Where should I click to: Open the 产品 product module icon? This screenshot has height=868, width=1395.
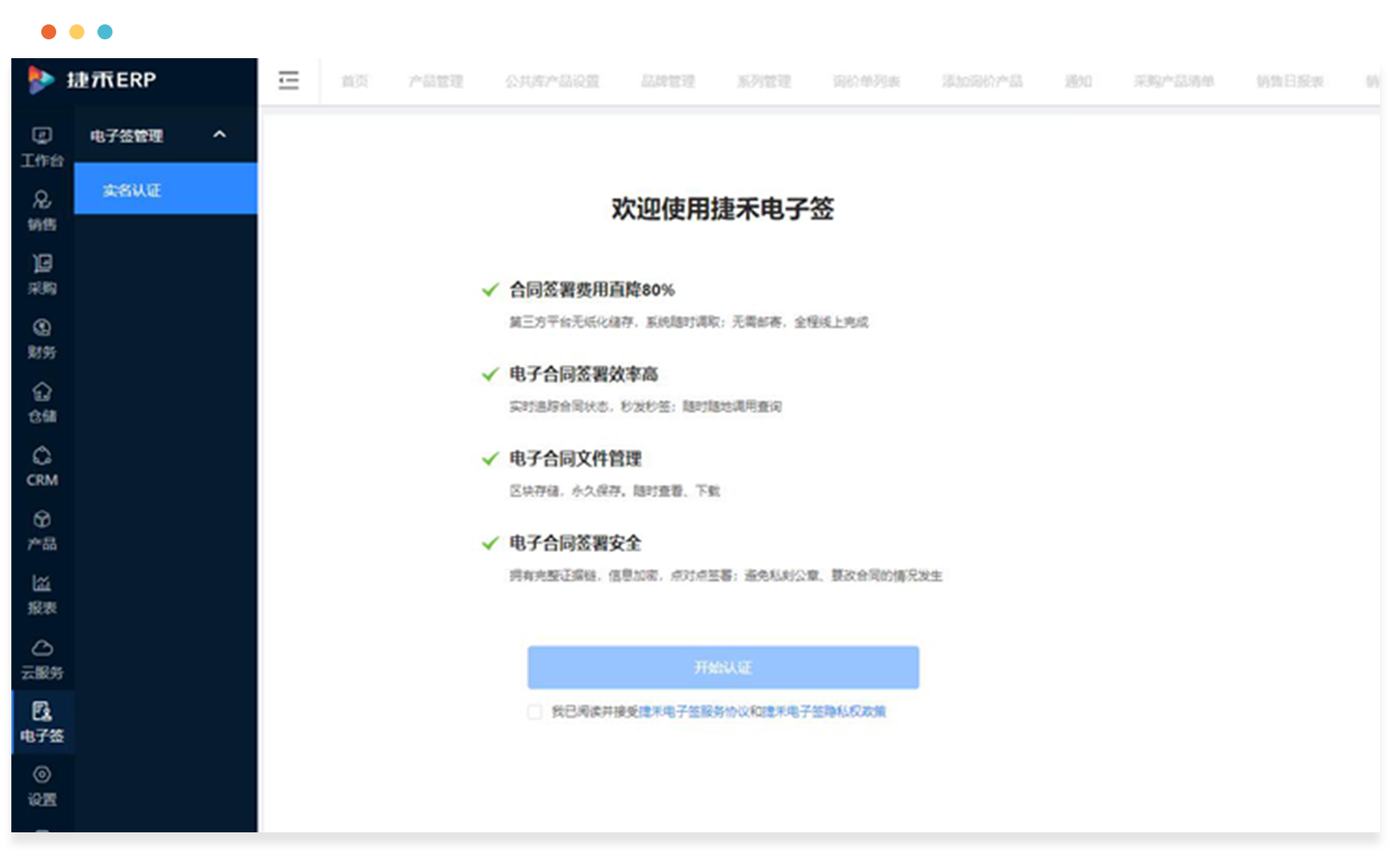pos(42,531)
